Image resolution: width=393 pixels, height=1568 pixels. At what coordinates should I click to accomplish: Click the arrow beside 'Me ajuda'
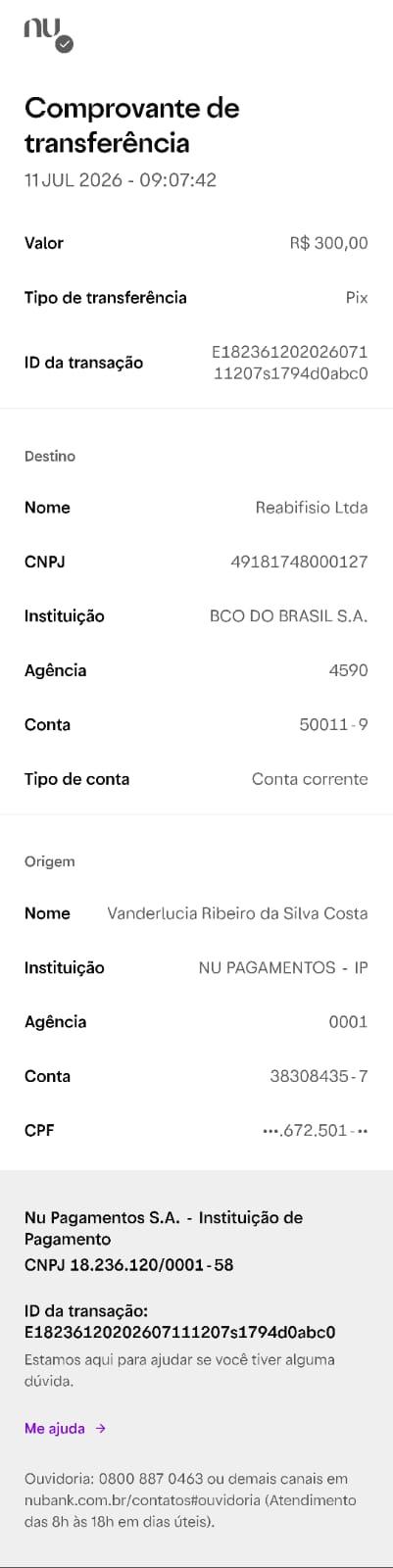101,1429
